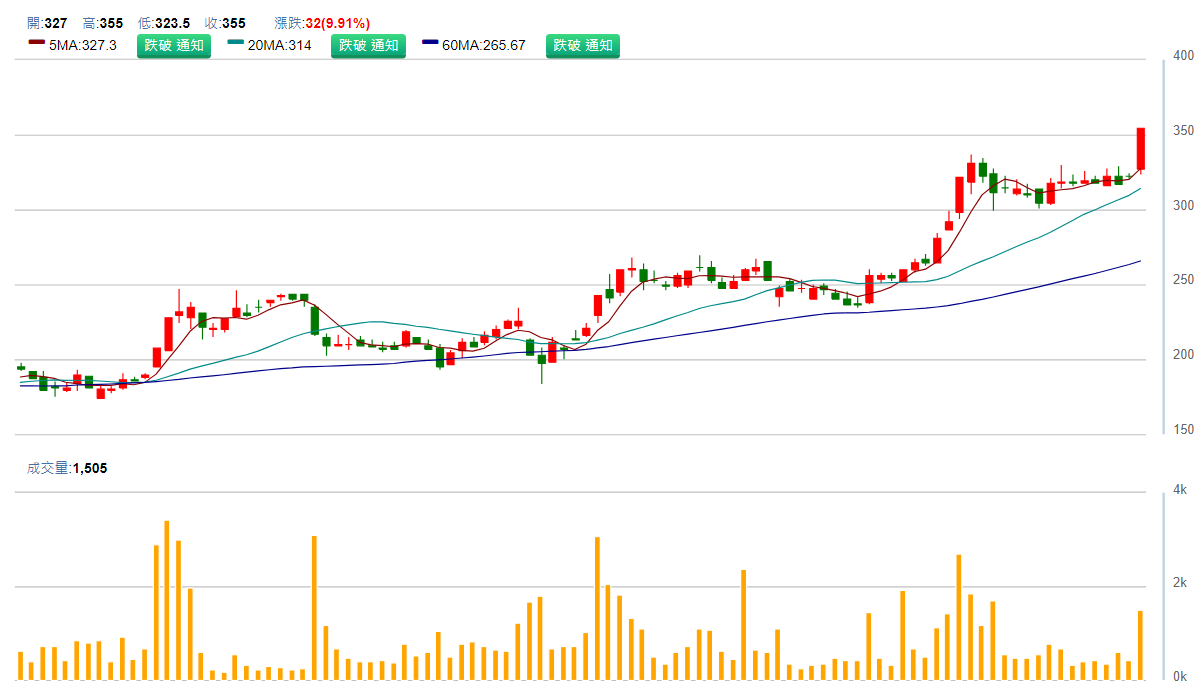This screenshot has width=1200, height=693.
Task: Click the 收:355 closing price text
Action: coord(225,23)
